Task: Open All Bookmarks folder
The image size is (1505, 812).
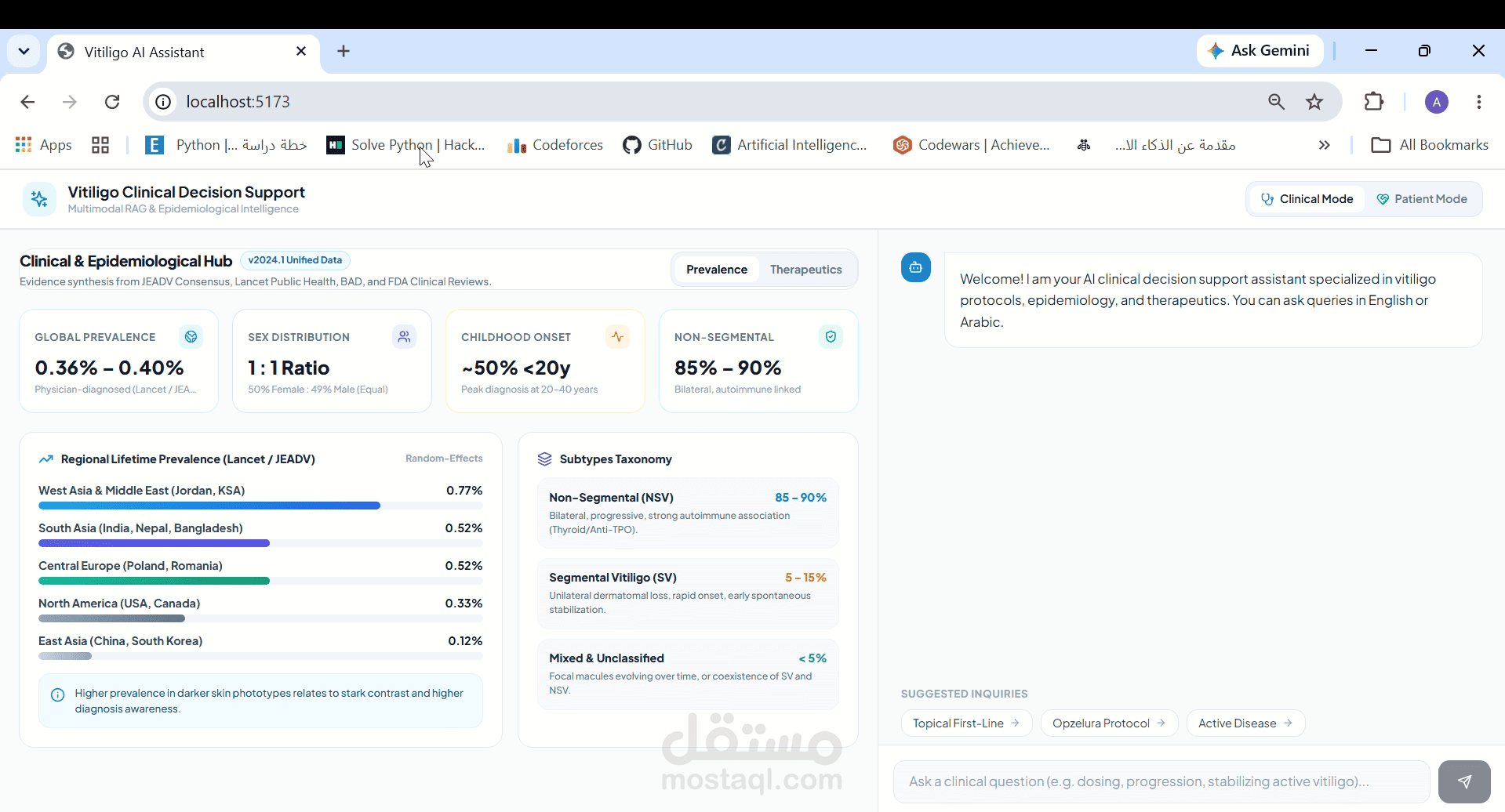Action: coord(1430,145)
